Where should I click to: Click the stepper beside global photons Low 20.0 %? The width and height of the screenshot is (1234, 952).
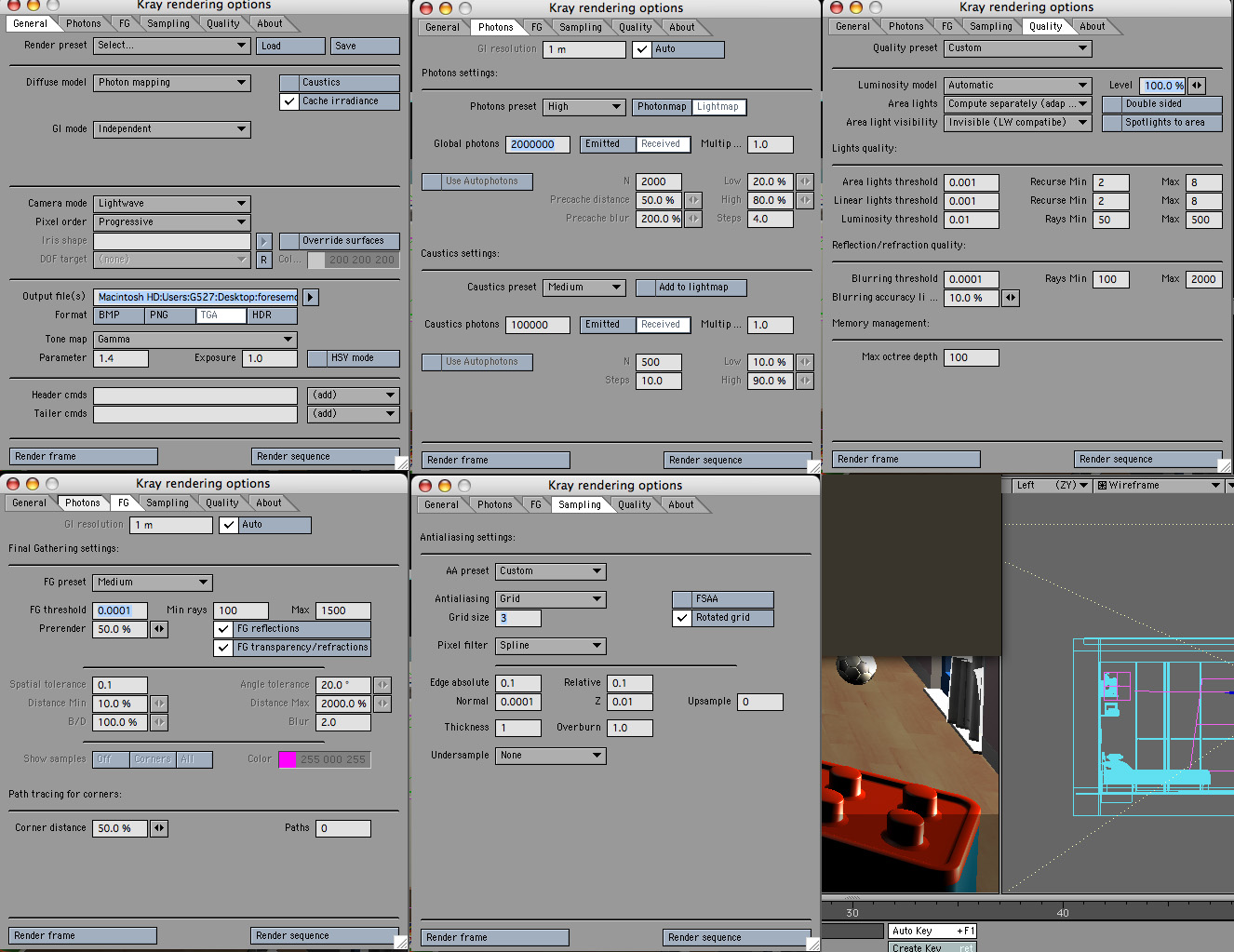point(805,181)
